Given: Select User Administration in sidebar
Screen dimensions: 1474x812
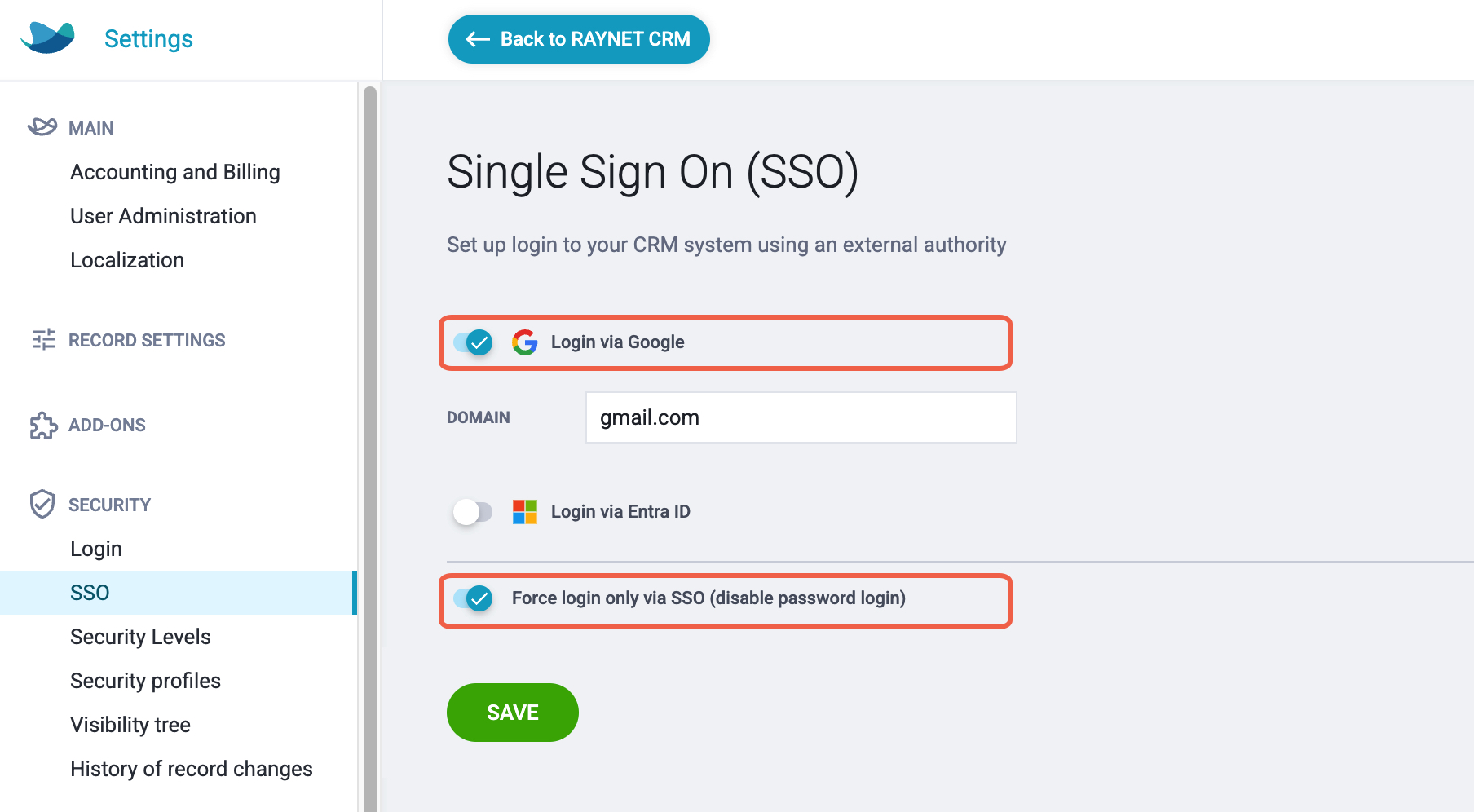Looking at the screenshot, I should pos(163,216).
